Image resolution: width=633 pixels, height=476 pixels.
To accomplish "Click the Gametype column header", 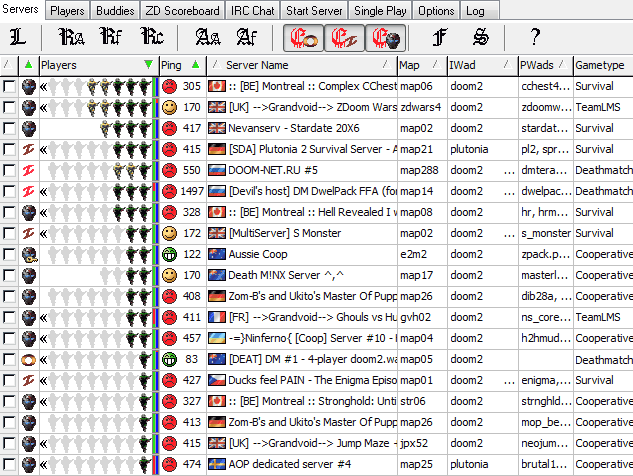I will 602,65.
